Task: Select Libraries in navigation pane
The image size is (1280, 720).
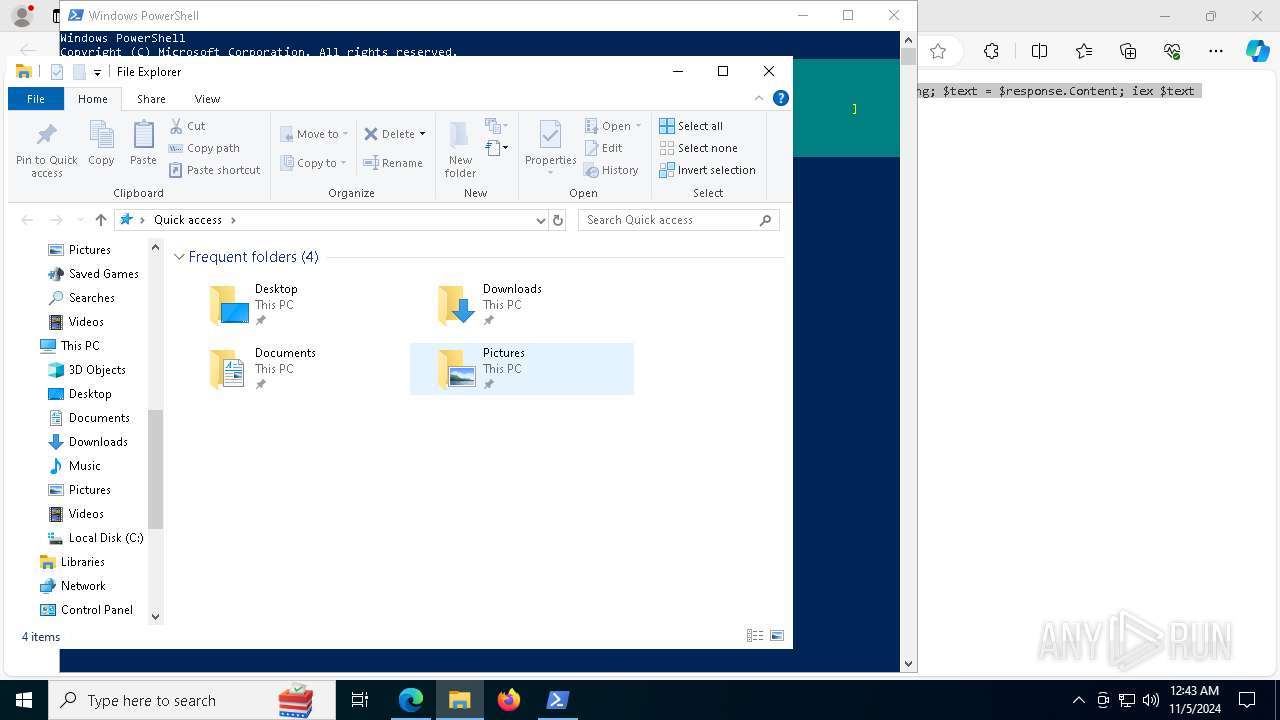Action: pyautogui.click(x=72, y=562)
